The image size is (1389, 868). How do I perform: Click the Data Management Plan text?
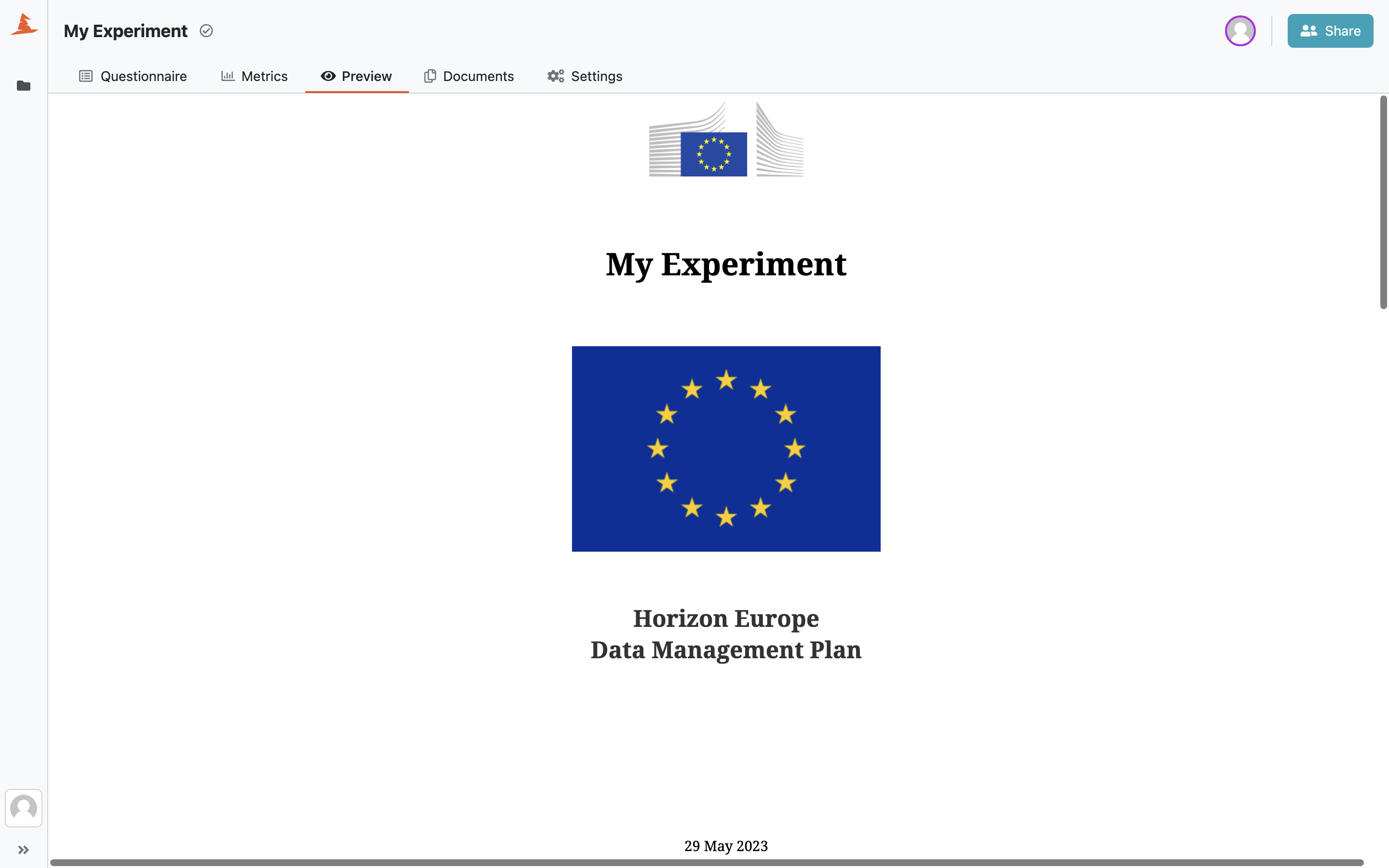[x=726, y=650]
